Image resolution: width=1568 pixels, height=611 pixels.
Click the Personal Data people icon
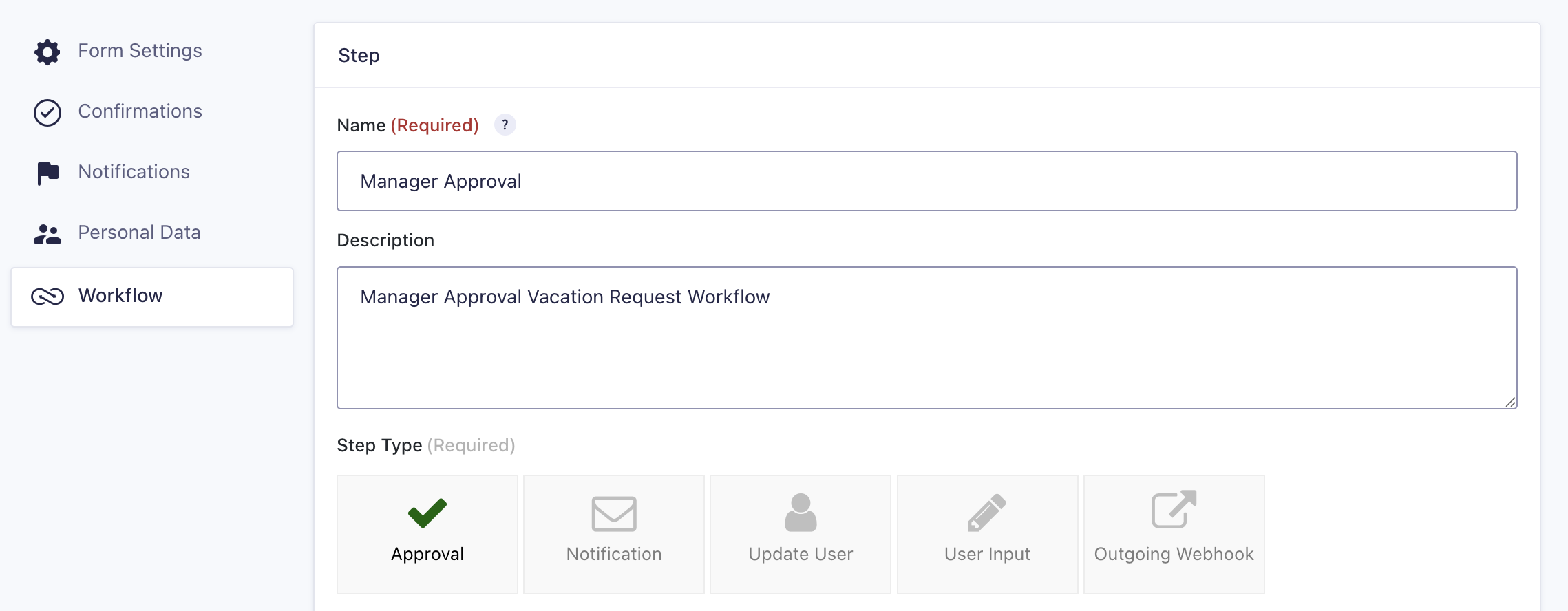click(47, 234)
